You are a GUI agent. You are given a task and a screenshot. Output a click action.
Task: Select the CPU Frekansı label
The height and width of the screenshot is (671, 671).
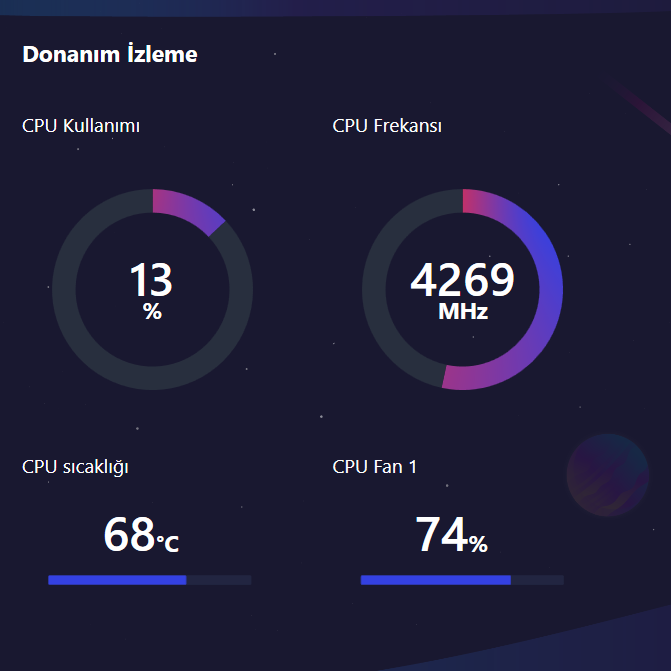click(387, 126)
